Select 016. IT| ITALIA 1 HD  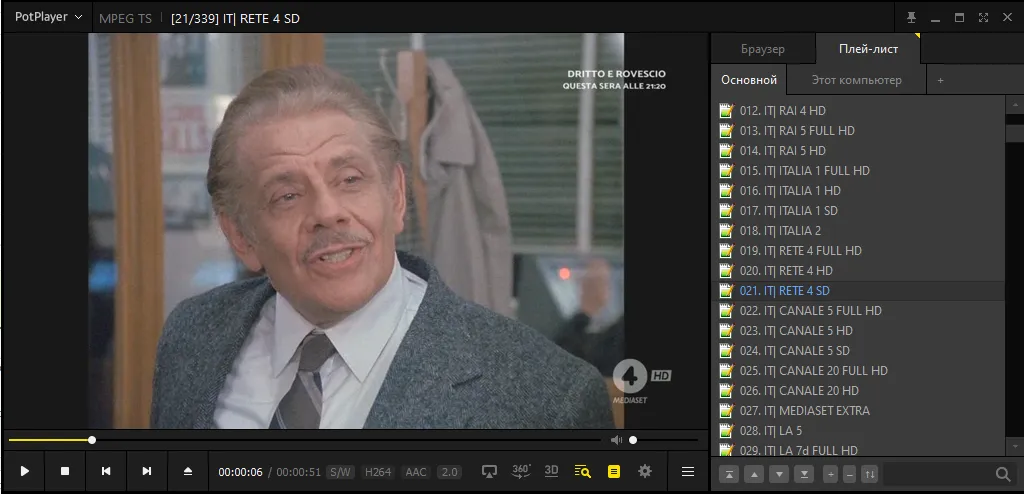coord(858,191)
